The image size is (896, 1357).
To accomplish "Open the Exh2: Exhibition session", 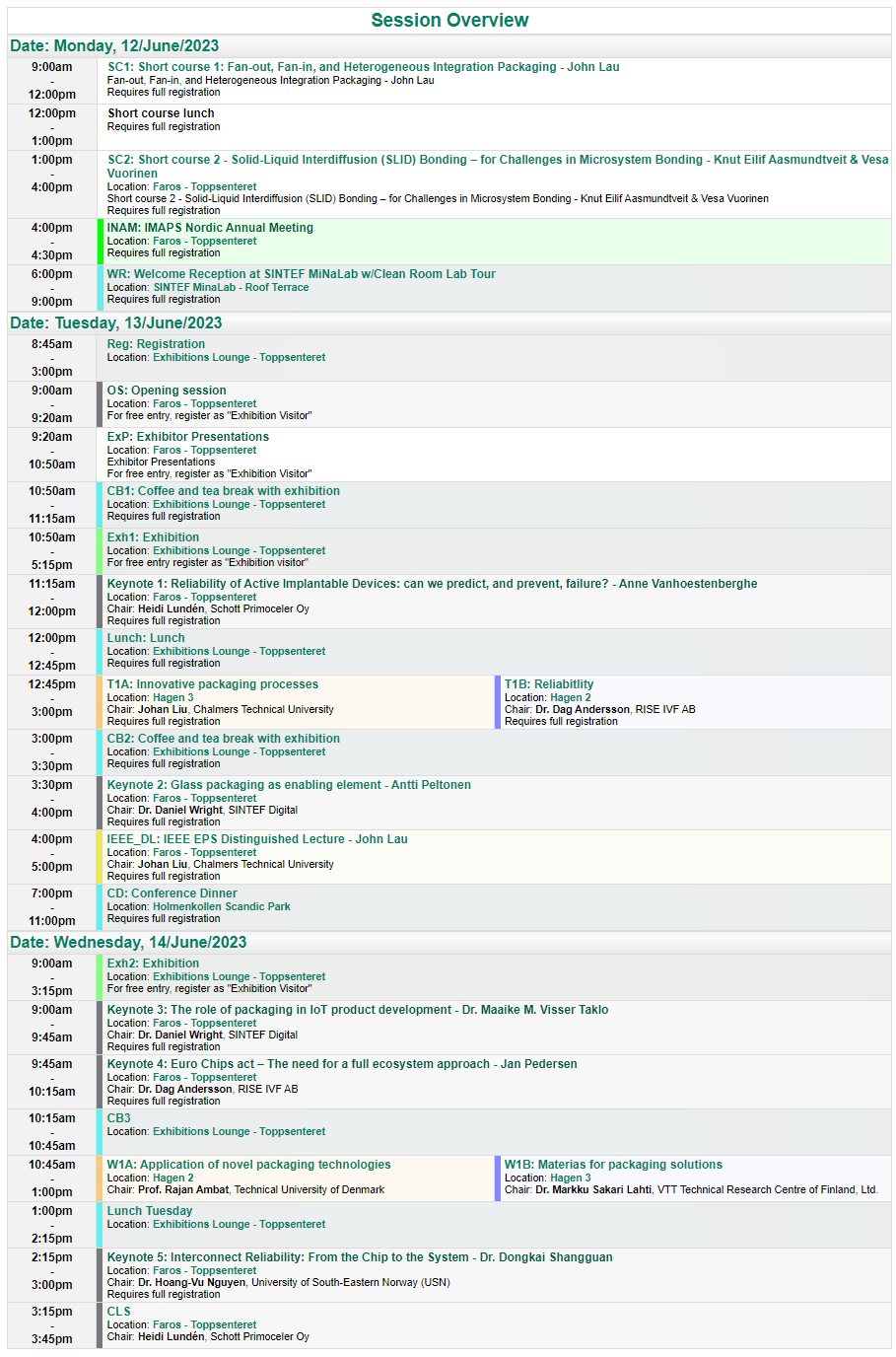I will tap(153, 964).
